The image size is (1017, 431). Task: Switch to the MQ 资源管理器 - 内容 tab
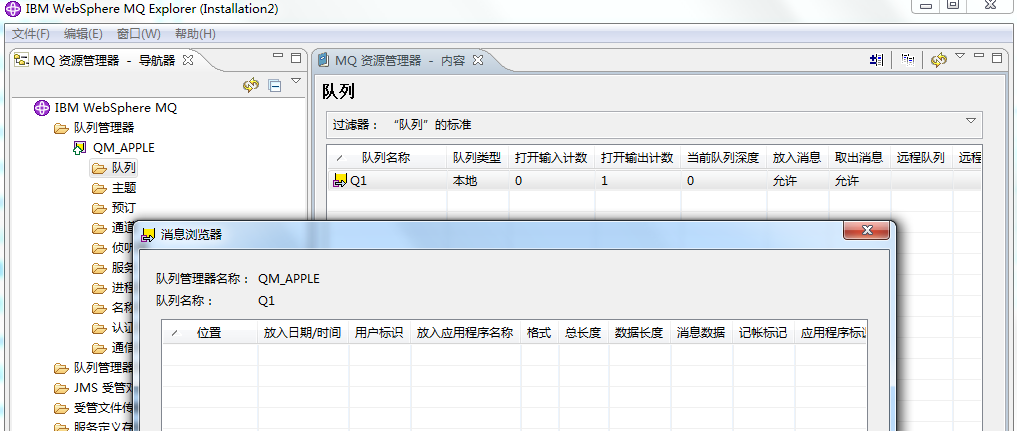point(400,60)
